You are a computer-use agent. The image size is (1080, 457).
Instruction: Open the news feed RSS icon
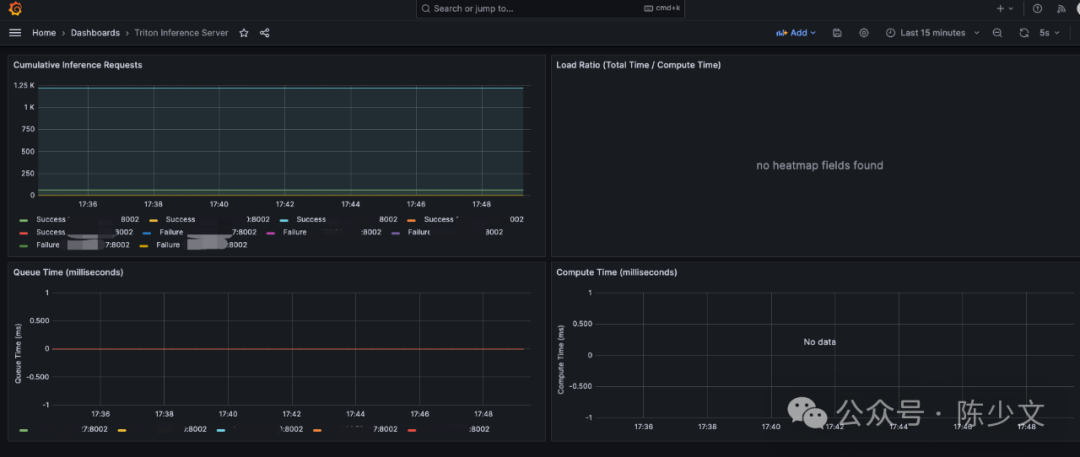coord(1061,9)
